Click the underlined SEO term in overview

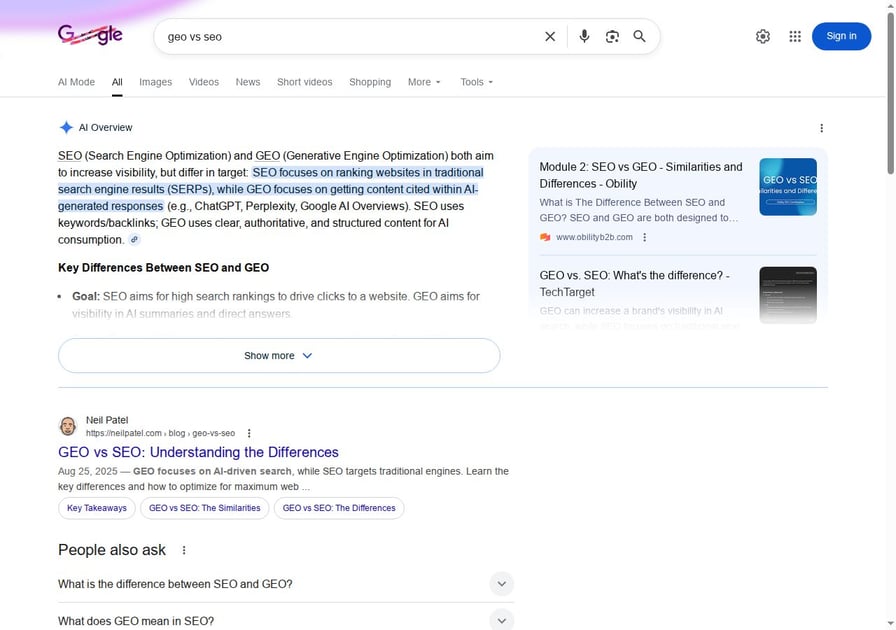tap(70, 155)
